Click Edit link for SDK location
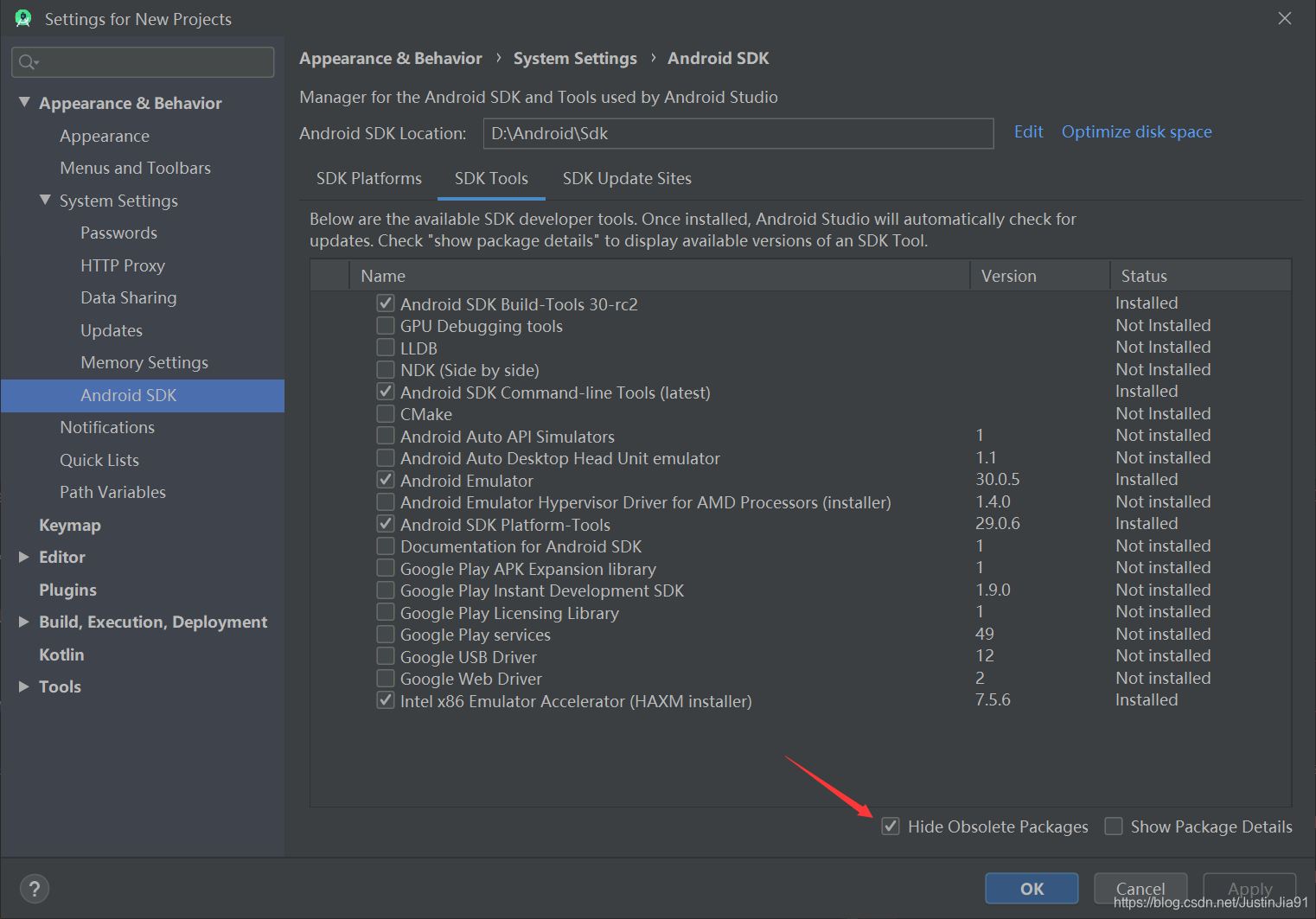The width and height of the screenshot is (1316, 919). pyautogui.click(x=1028, y=131)
